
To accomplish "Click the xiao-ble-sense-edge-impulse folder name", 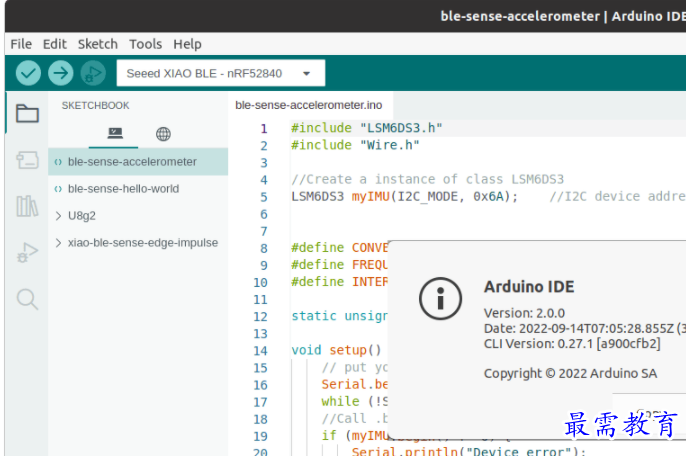I will [x=143, y=243].
